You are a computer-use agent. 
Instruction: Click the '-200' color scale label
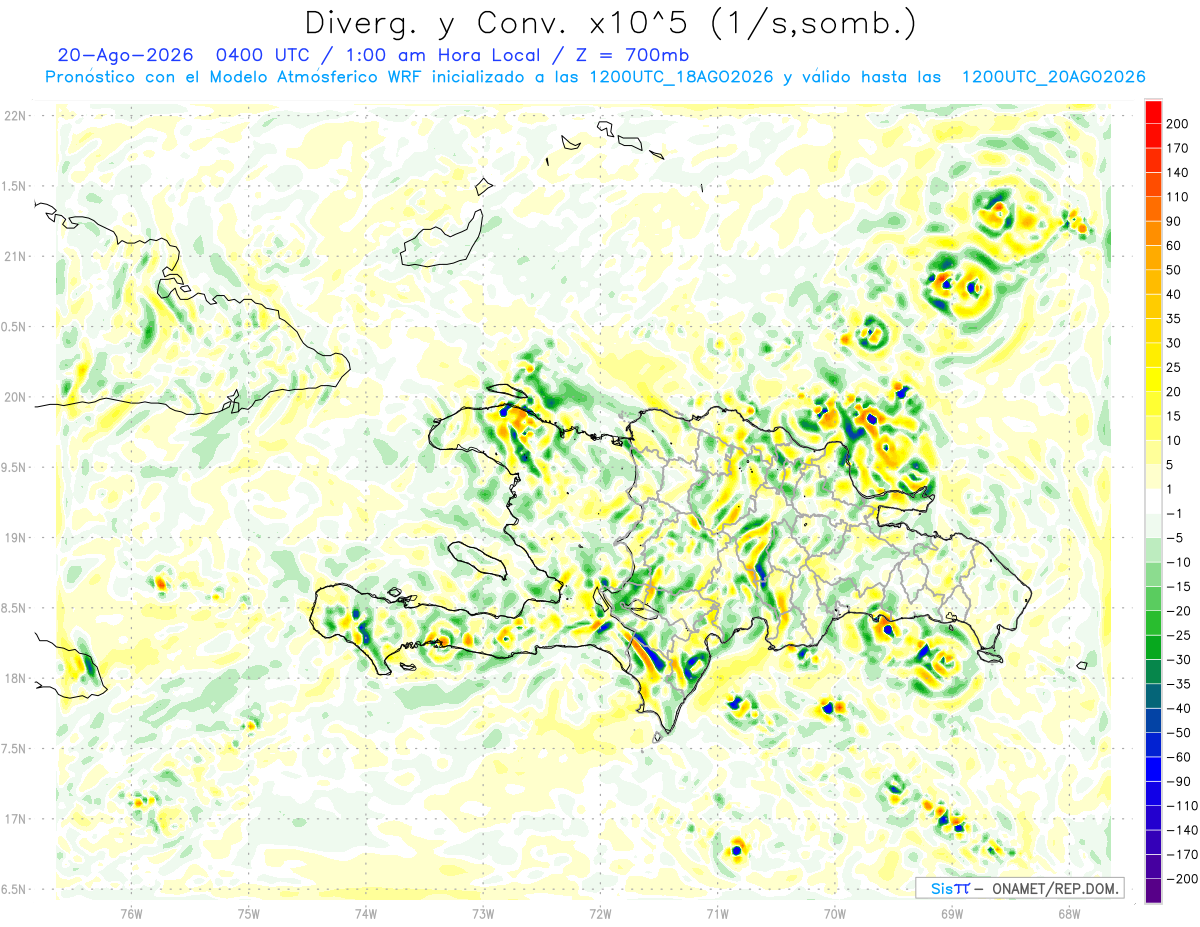tap(1181, 879)
